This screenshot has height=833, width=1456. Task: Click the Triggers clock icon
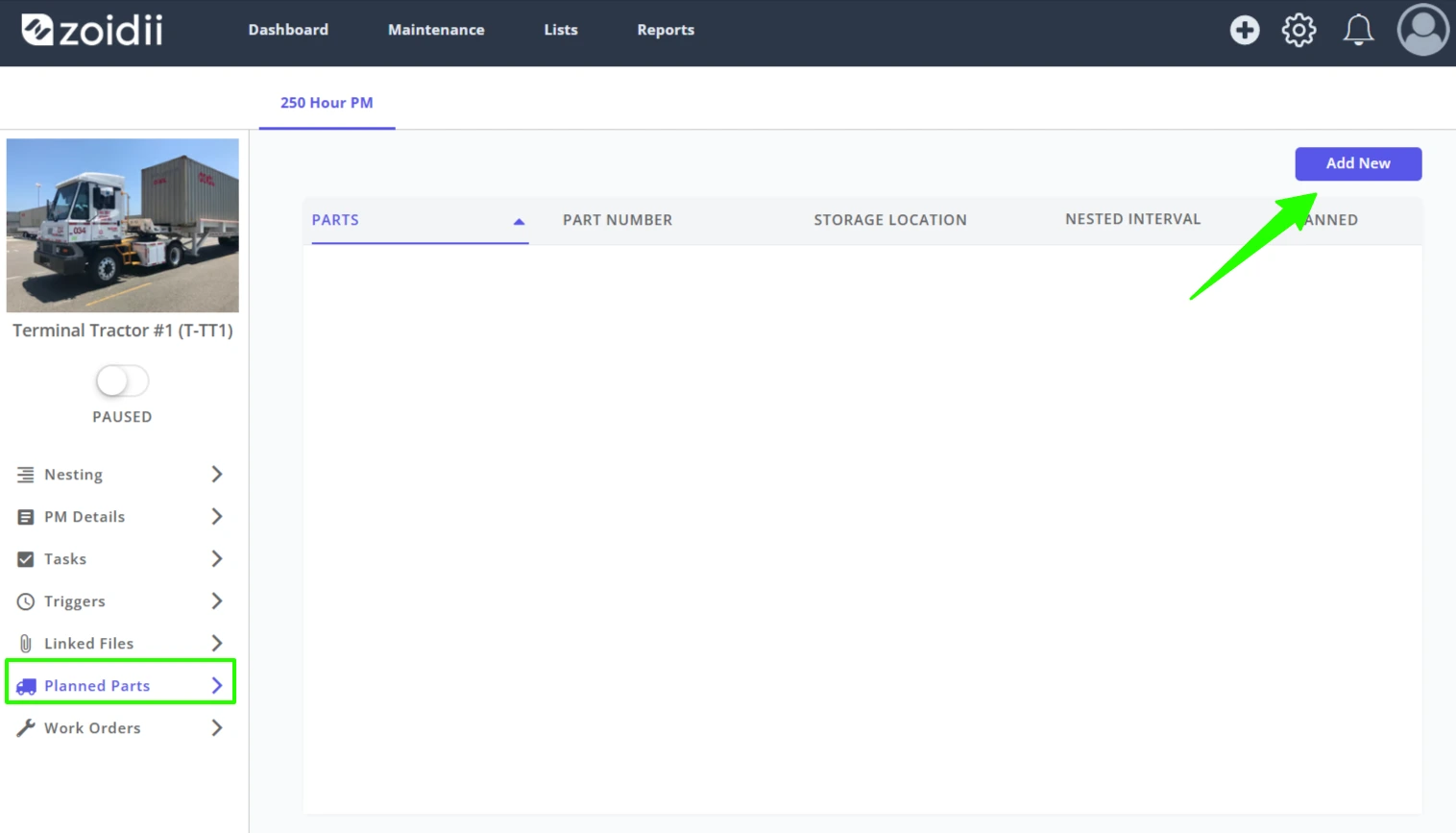25,601
